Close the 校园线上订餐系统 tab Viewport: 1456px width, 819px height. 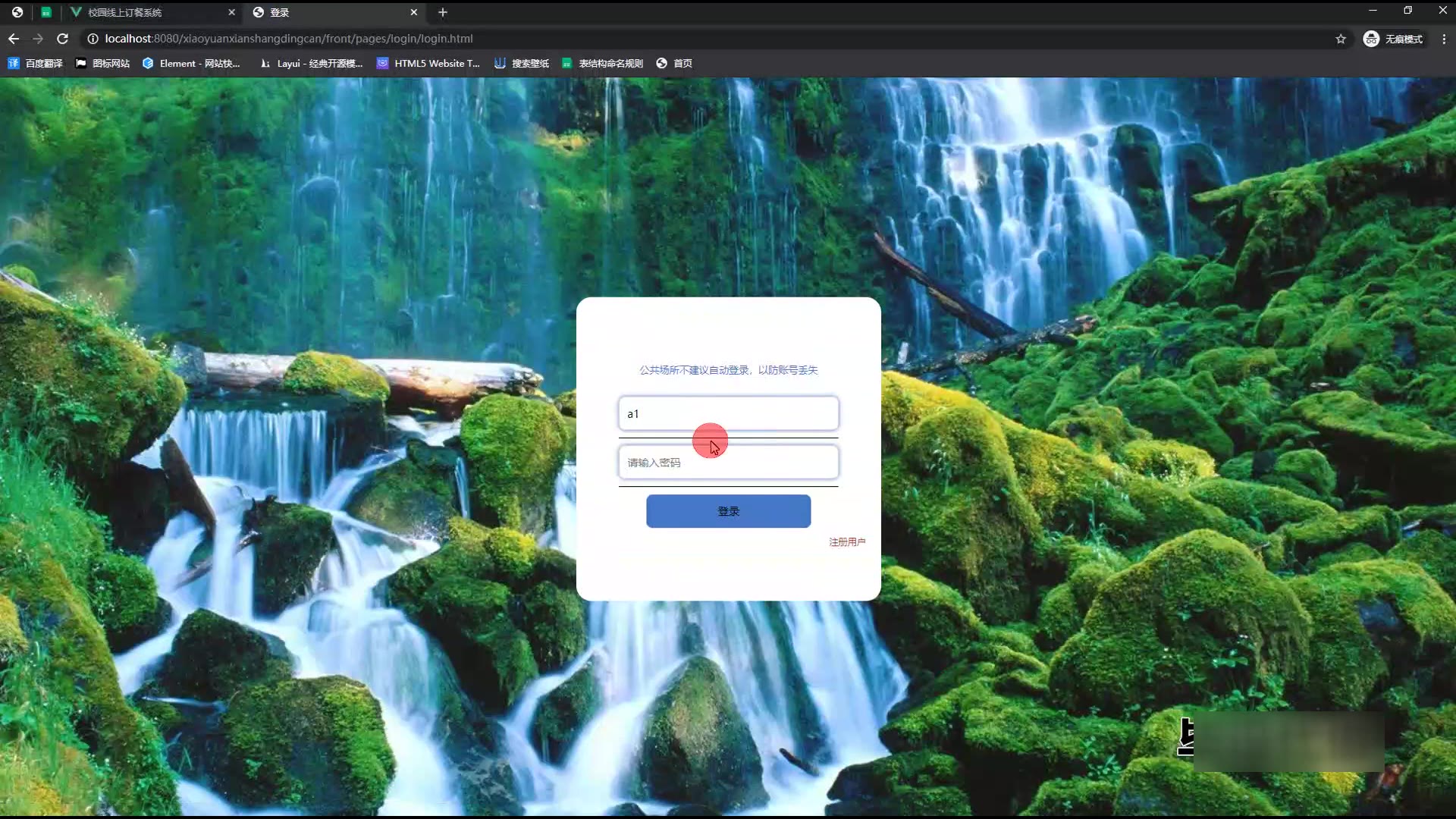coord(232,12)
